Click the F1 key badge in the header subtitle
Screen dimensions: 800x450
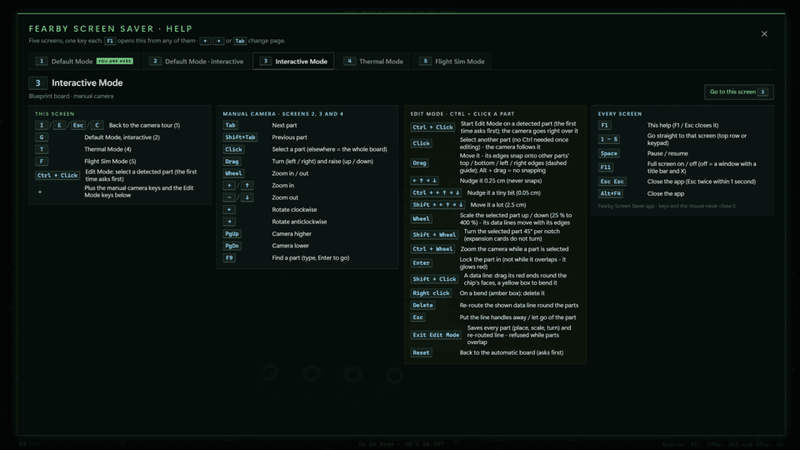pos(110,41)
